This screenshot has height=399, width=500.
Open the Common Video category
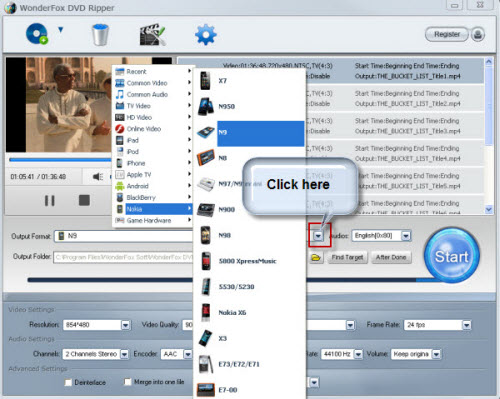click(153, 83)
